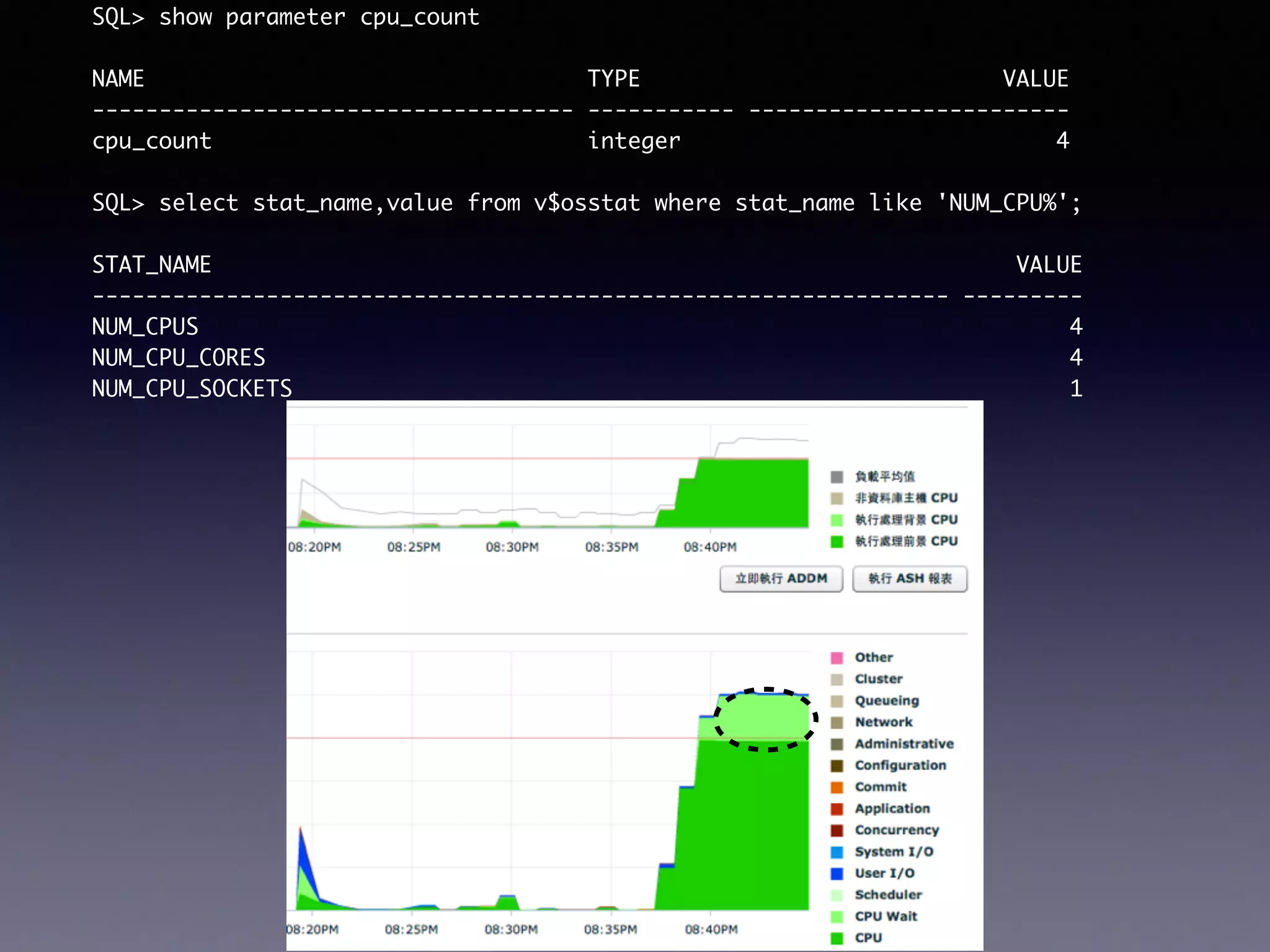This screenshot has height=952, width=1270.
Task: Click the Concurrency legend label
Action: click(897, 831)
